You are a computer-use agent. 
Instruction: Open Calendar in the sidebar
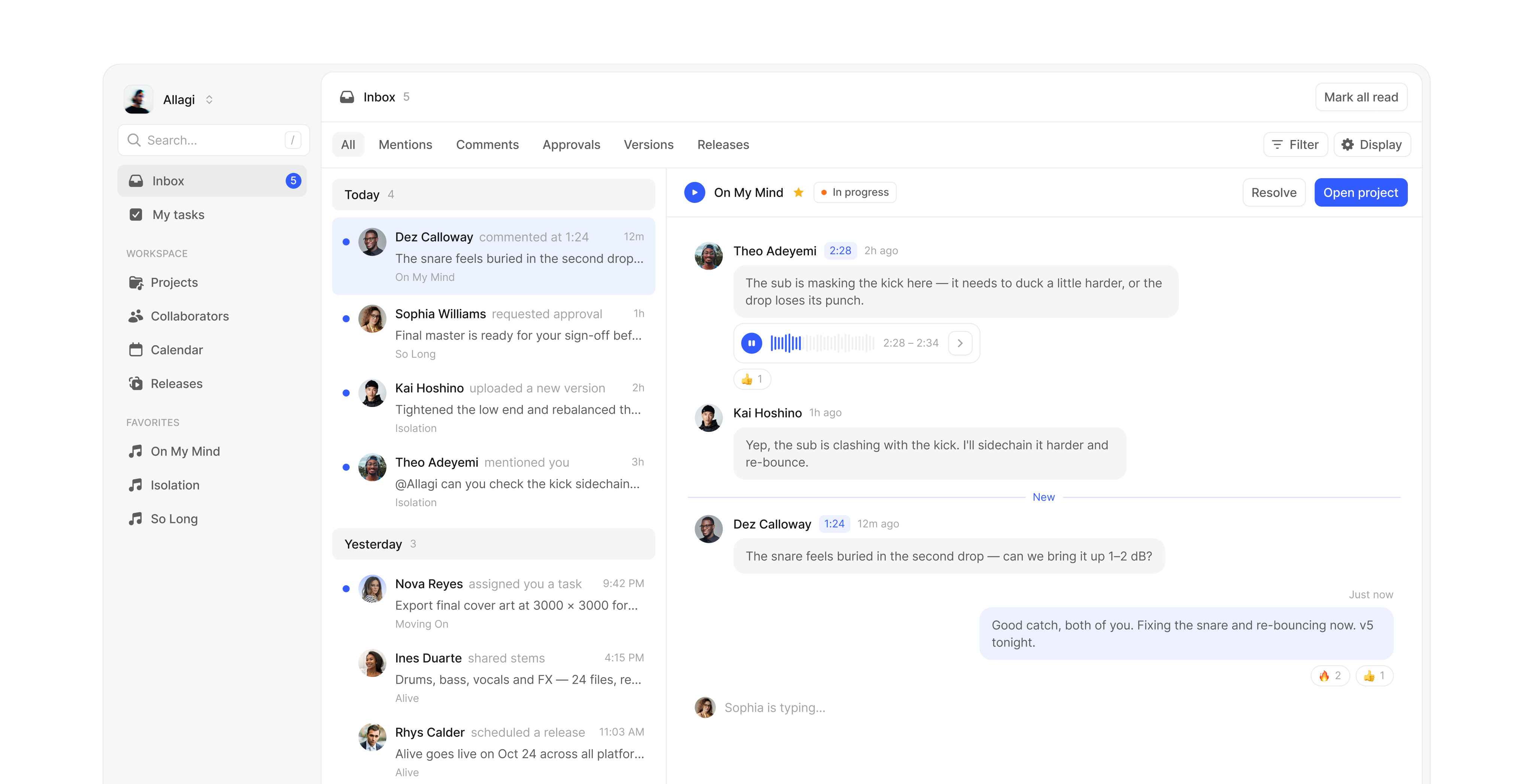coord(212,350)
